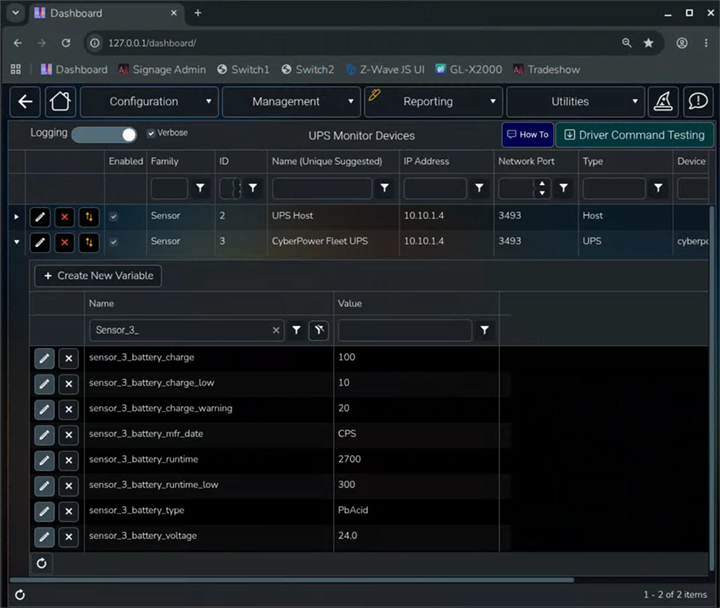Edit sensor_3_battery_voltage variable
Screen dimensions: 720x608
(x=44, y=537)
